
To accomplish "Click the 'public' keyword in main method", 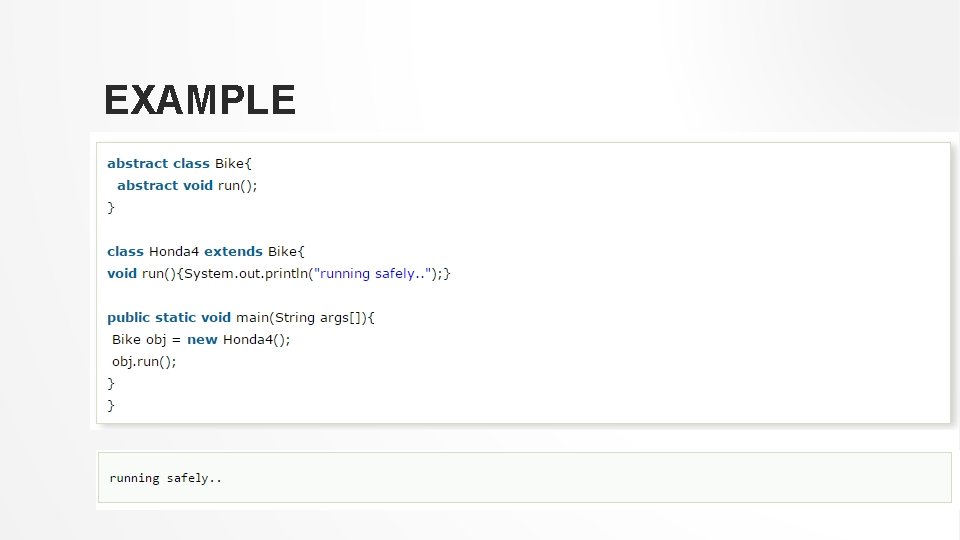I will (x=128, y=317).
